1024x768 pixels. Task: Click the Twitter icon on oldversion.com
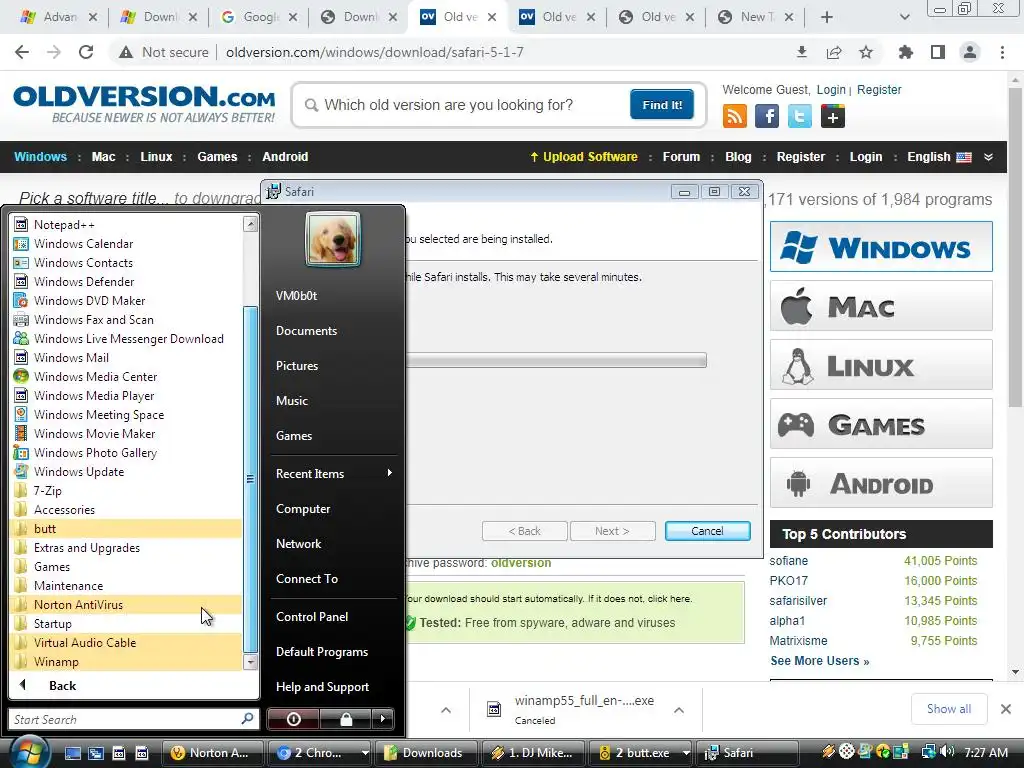click(799, 116)
